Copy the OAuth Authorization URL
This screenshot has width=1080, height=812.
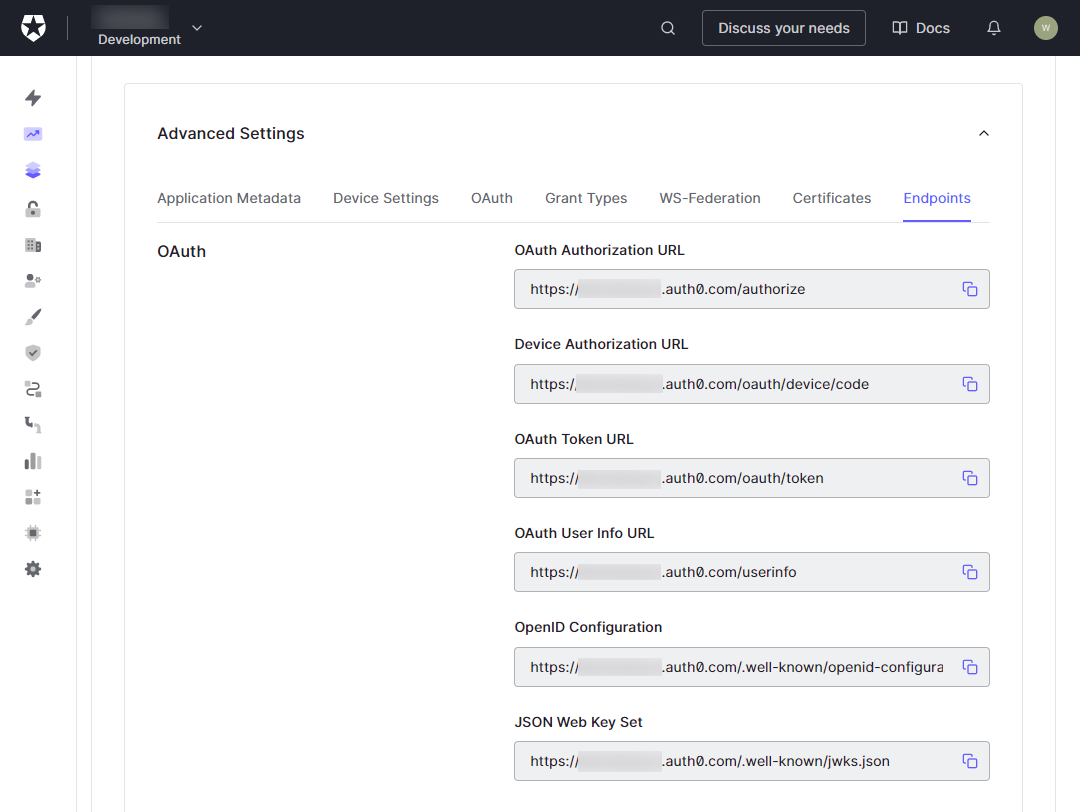point(969,288)
